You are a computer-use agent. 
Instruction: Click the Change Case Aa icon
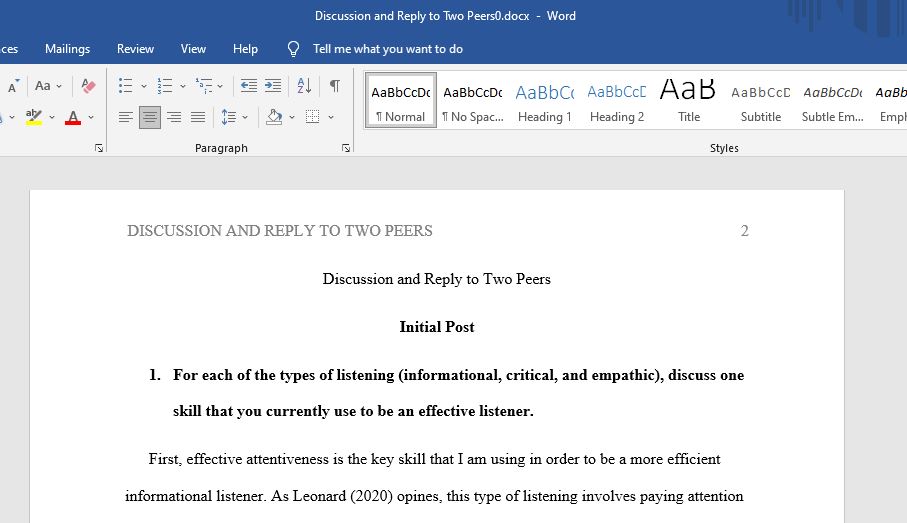43,86
